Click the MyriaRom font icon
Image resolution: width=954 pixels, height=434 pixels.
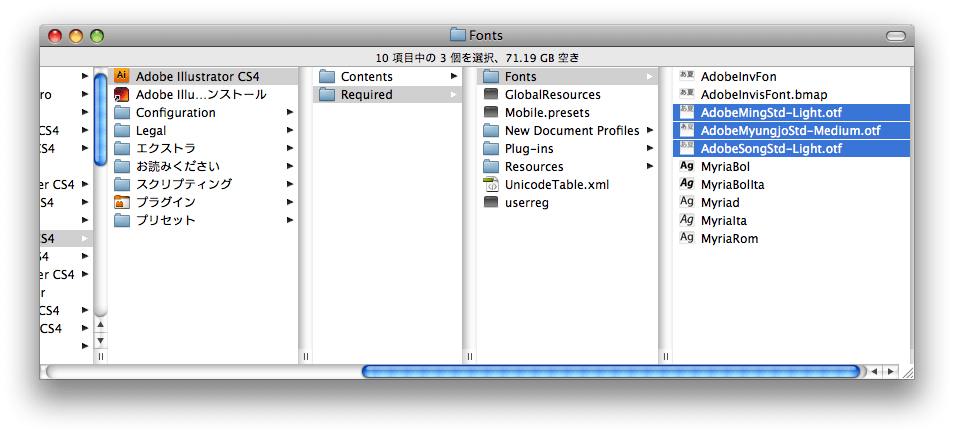click(x=687, y=238)
